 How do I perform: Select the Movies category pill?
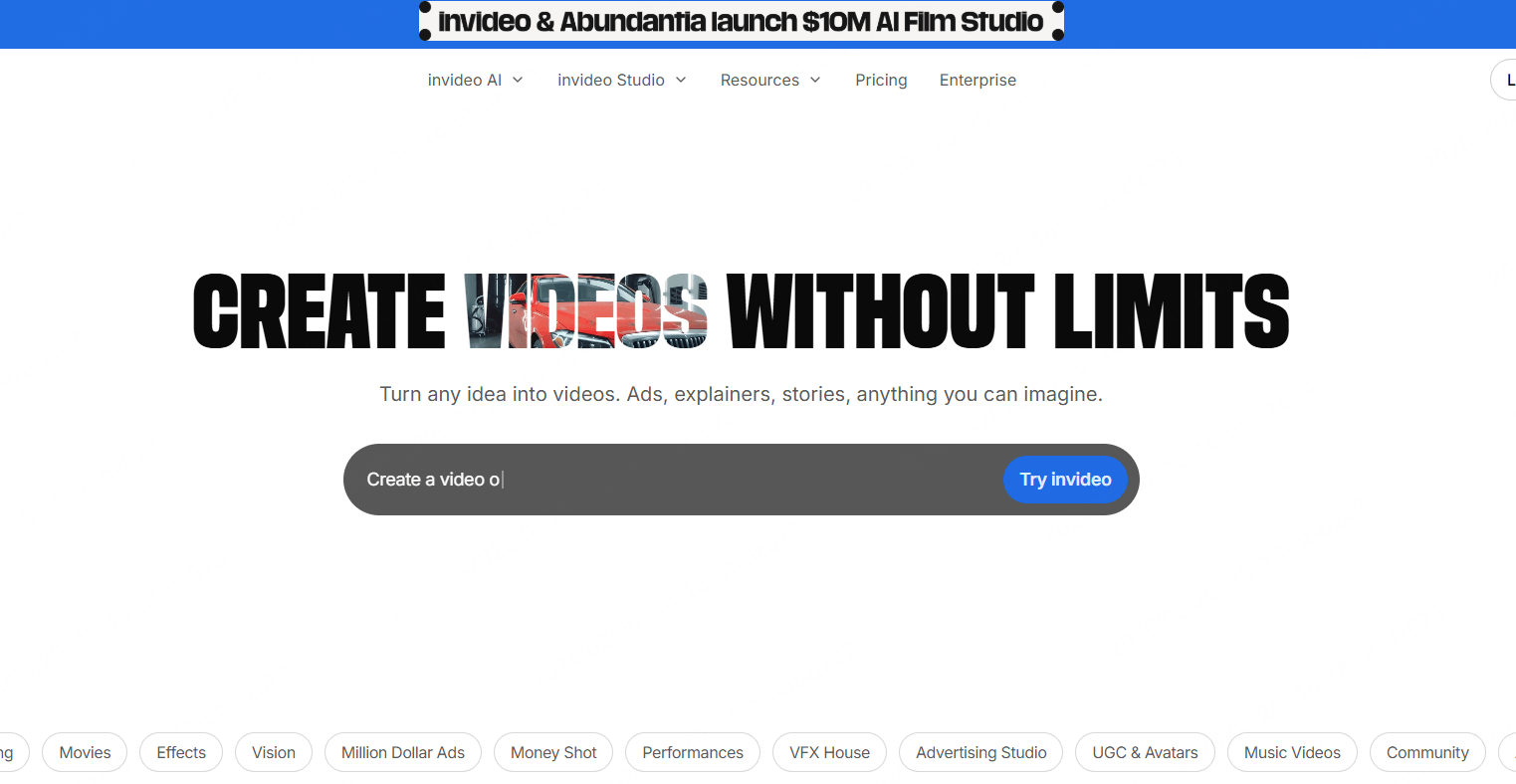click(x=85, y=752)
